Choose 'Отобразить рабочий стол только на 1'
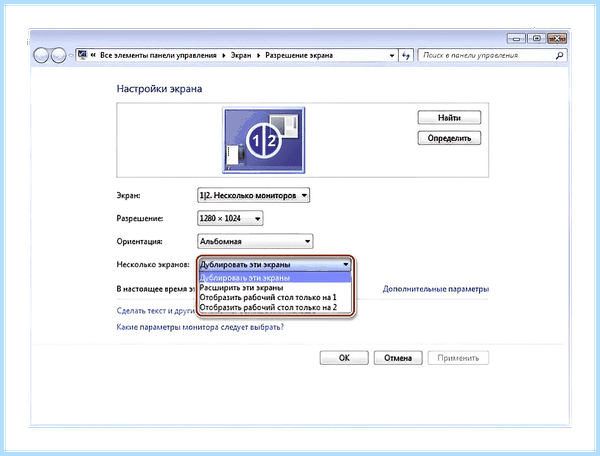Screen dimensions: 600x456 click(x=275, y=298)
